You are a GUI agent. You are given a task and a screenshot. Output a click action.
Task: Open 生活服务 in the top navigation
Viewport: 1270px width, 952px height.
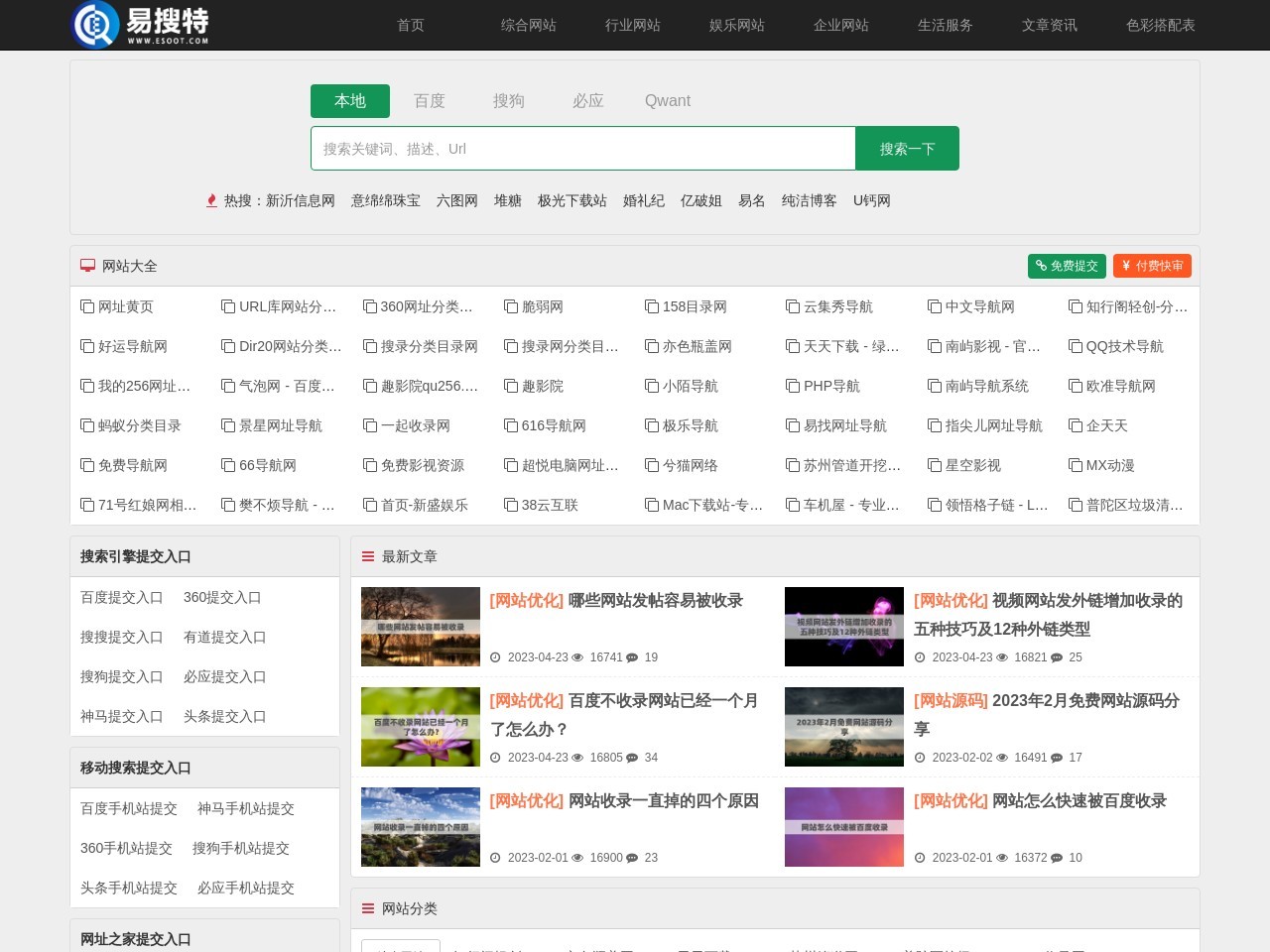pyautogui.click(x=946, y=25)
